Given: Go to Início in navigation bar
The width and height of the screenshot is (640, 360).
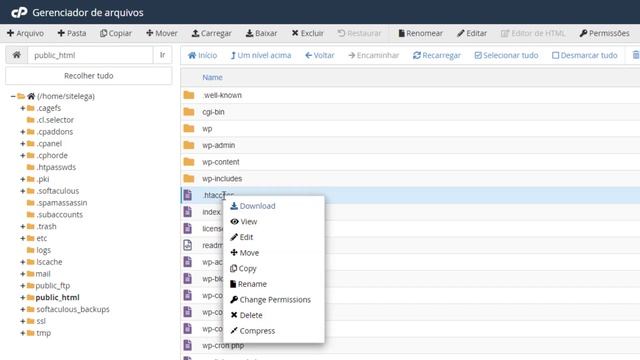Looking at the screenshot, I should point(202,56).
